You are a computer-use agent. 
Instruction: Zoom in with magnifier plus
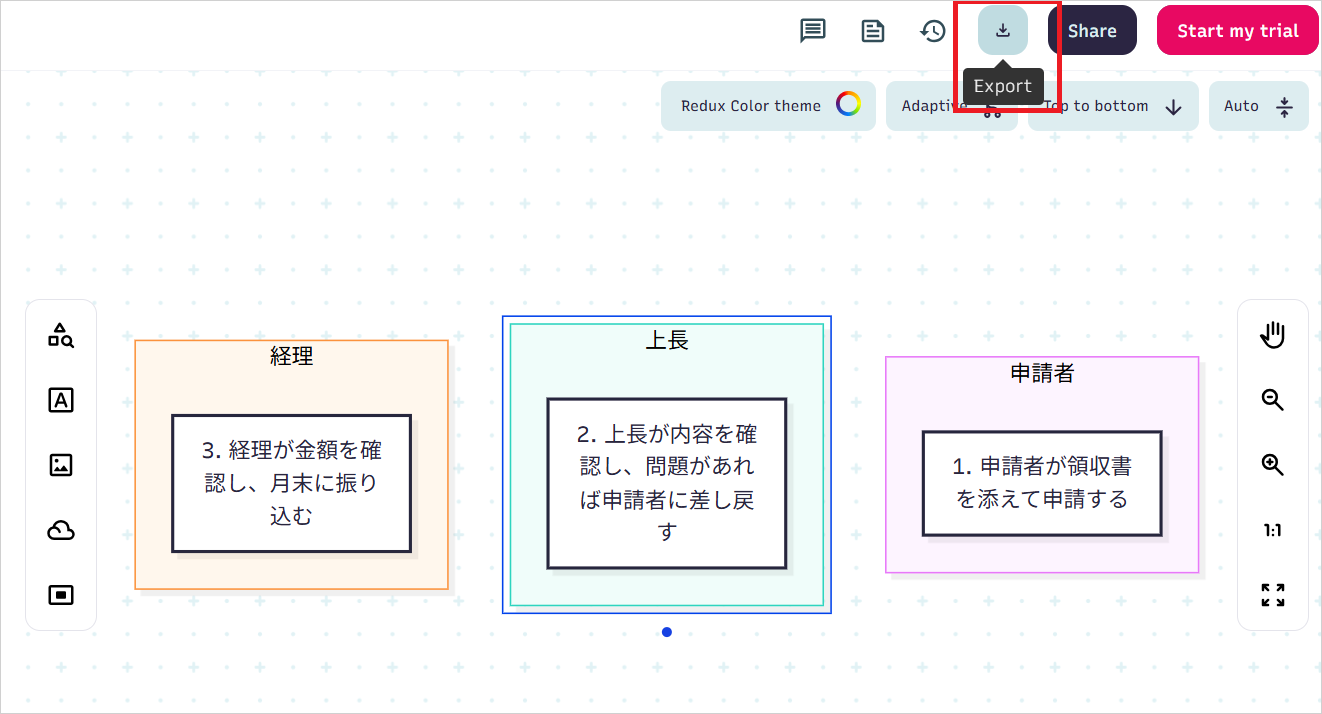click(x=1272, y=465)
